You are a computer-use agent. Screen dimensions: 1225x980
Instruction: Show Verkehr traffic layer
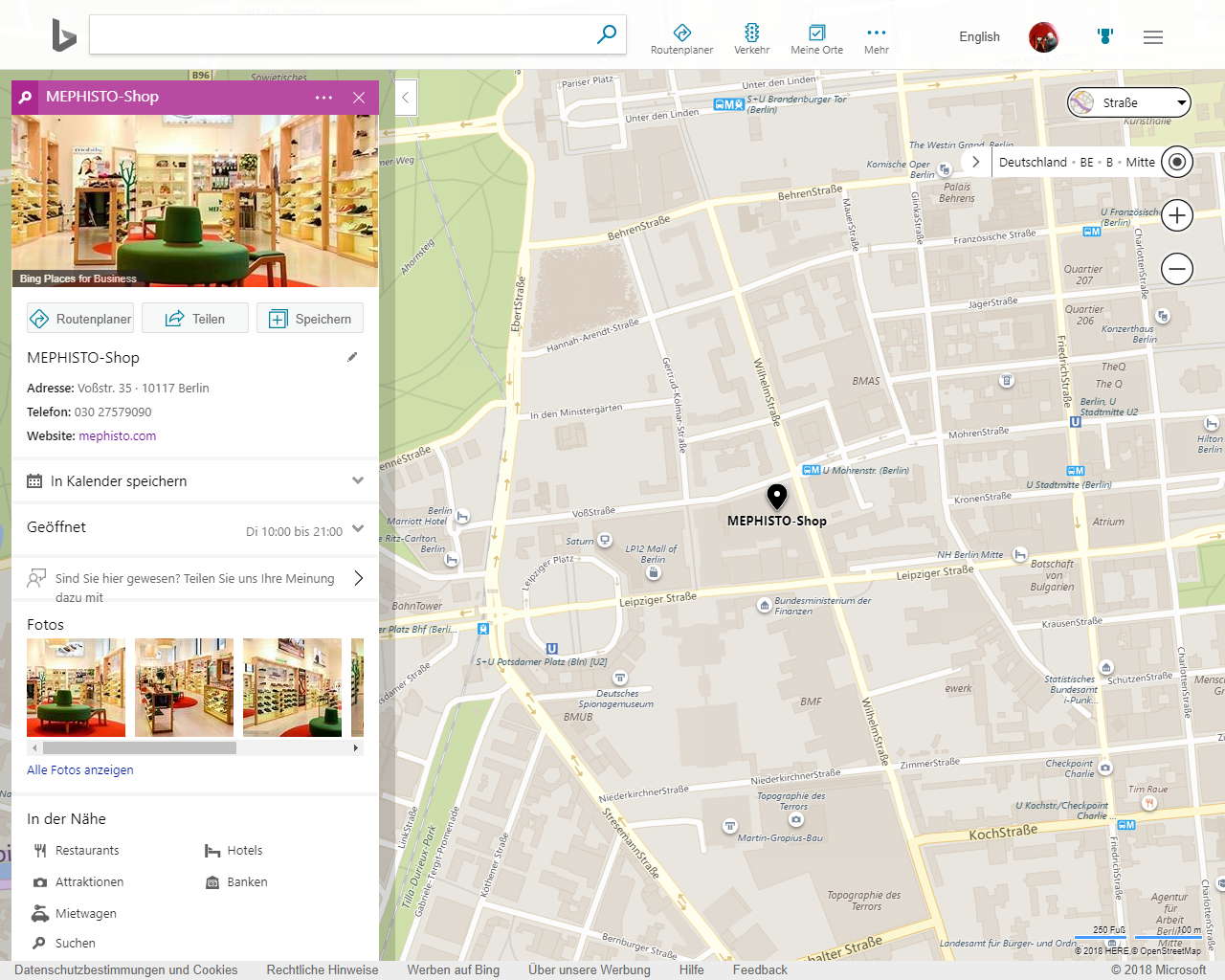751,38
